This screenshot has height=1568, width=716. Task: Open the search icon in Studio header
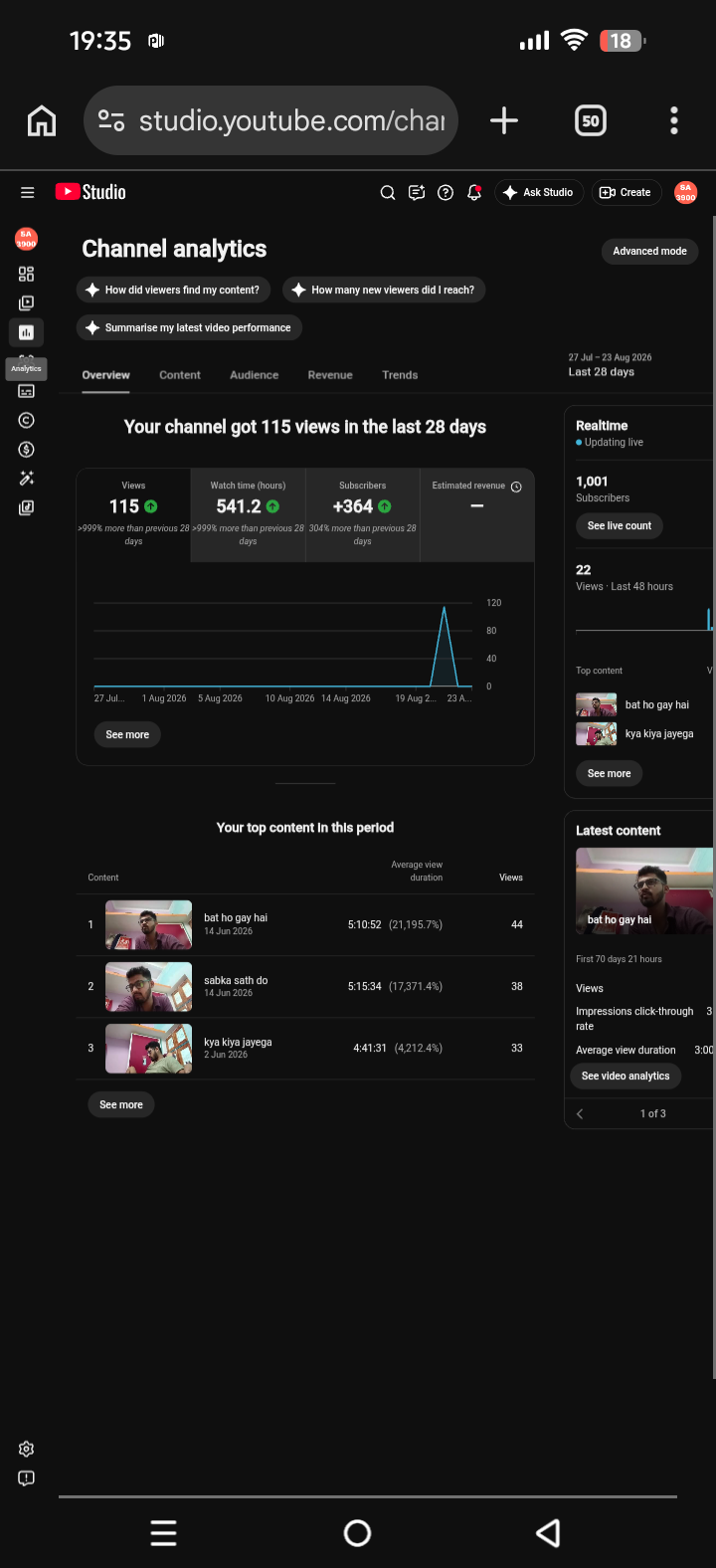pyautogui.click(x=388, y=193)
